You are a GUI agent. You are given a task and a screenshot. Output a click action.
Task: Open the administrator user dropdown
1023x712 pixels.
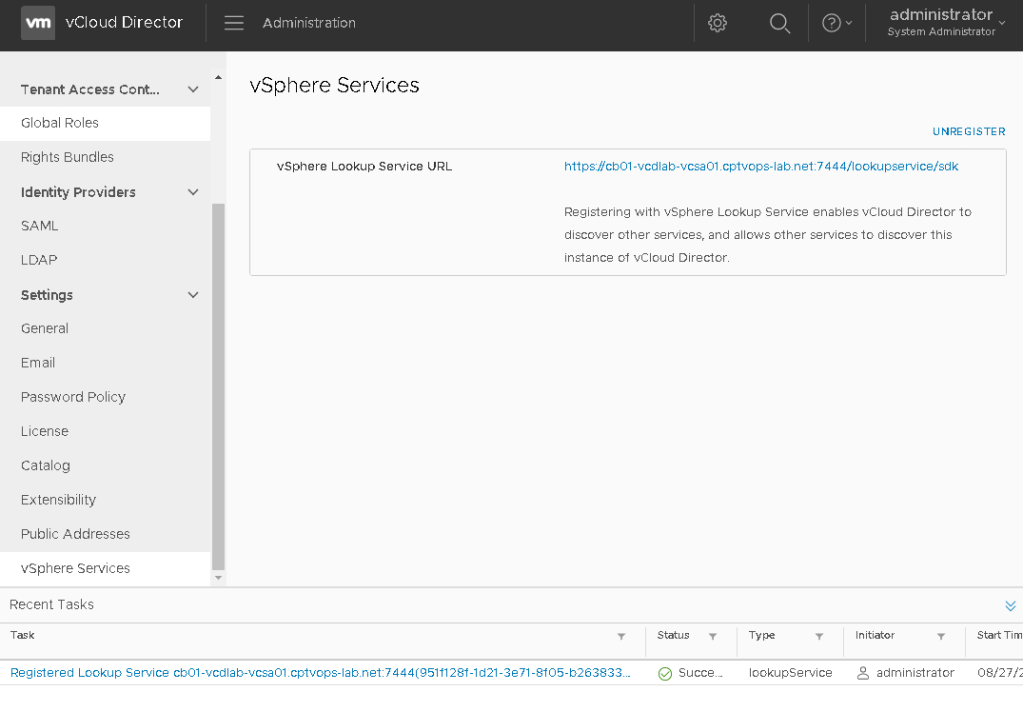coord(947,23)
